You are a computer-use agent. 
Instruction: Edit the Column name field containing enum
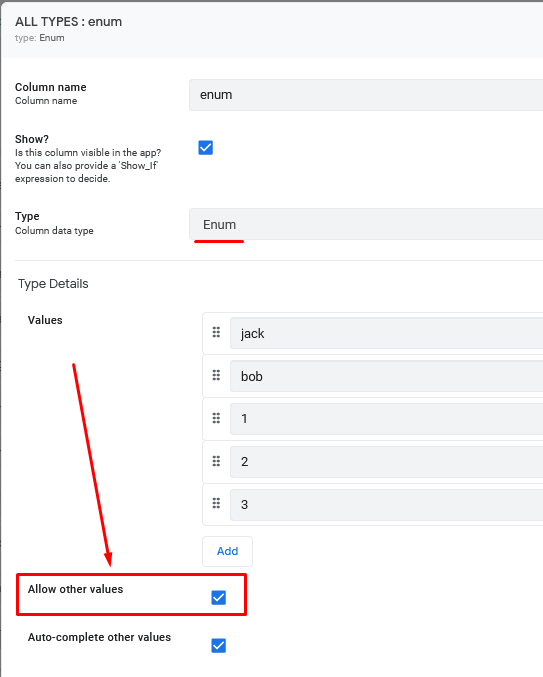(x=366, y=95)
